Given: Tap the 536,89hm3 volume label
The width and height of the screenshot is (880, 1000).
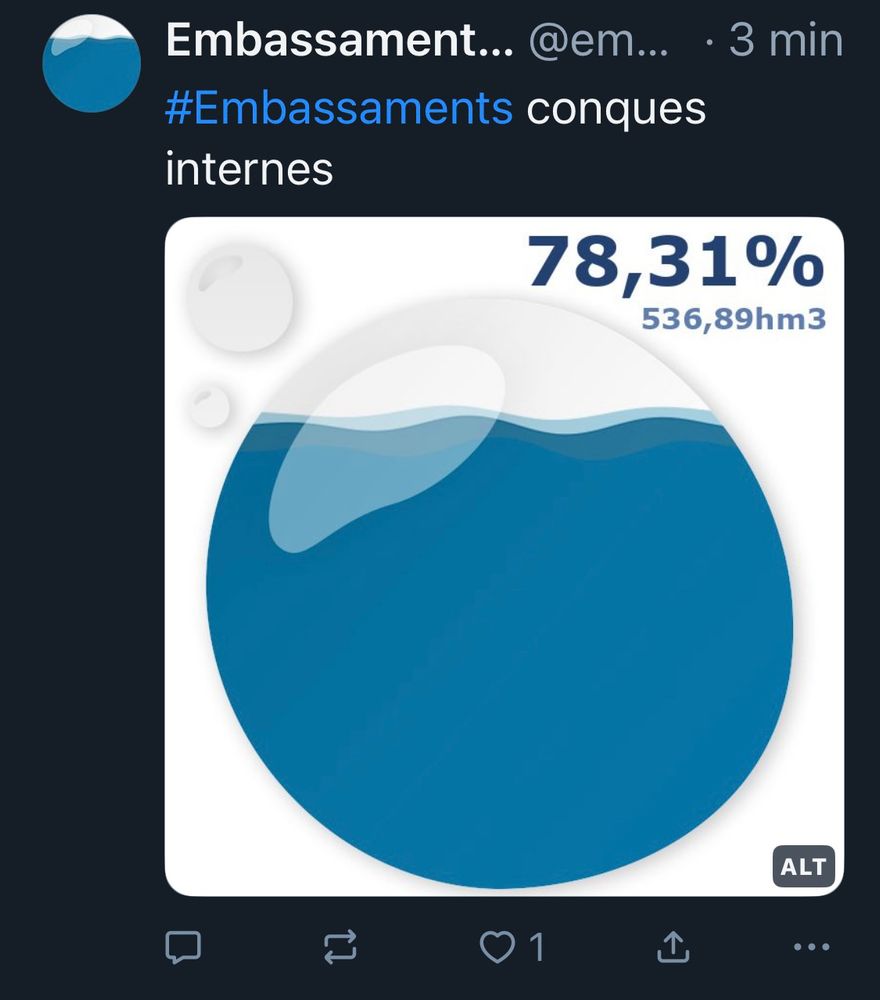Looking at the screenshot, I should pos(733,319).
